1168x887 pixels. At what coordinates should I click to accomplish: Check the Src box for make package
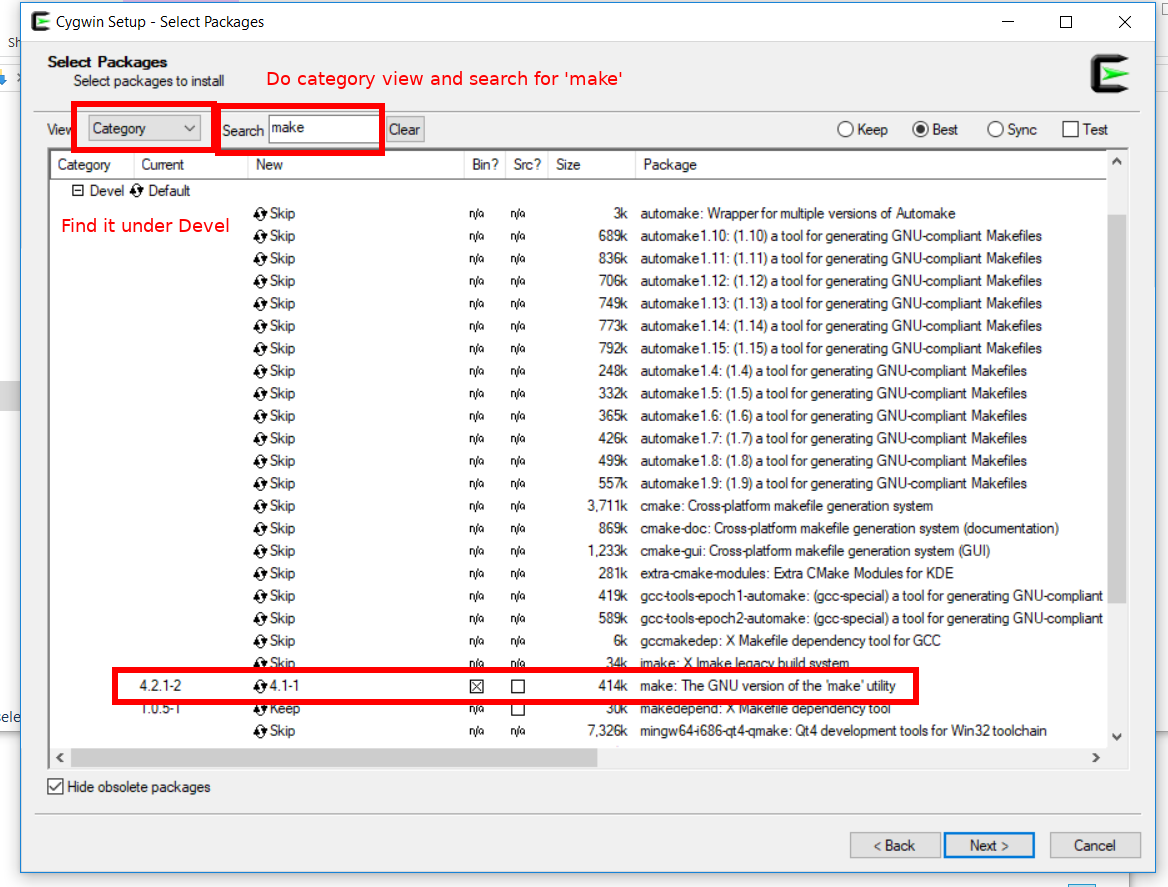point(518,687)
